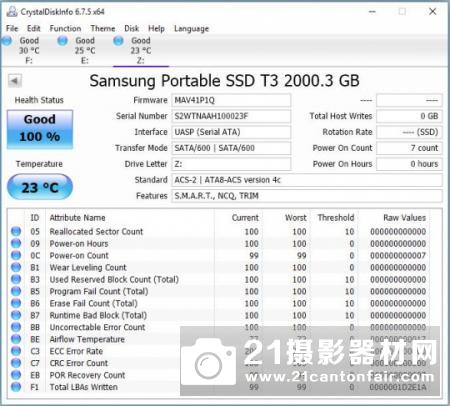This screenshot has height=406, width=450.
Task: Click status icon for Runtime Bad Block
Action: click(x=16, y=315)
